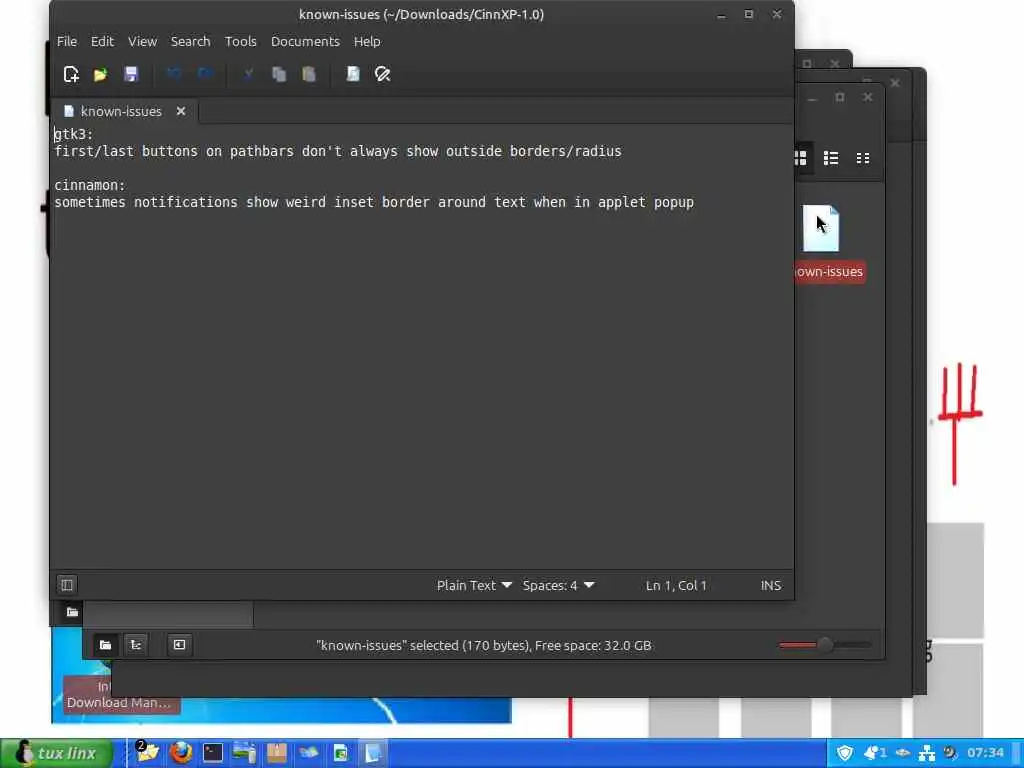This screenshot has height=768, width=1024.
Task: Undo the last edit in toolbar
Action: [174, 74]
